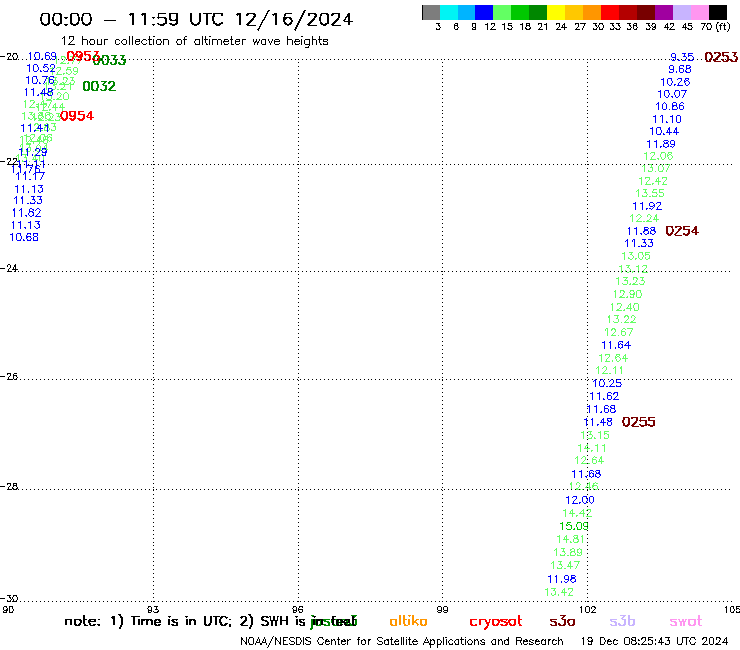Click the wave height value 11.10
The image size is (740, 650).
666,119
